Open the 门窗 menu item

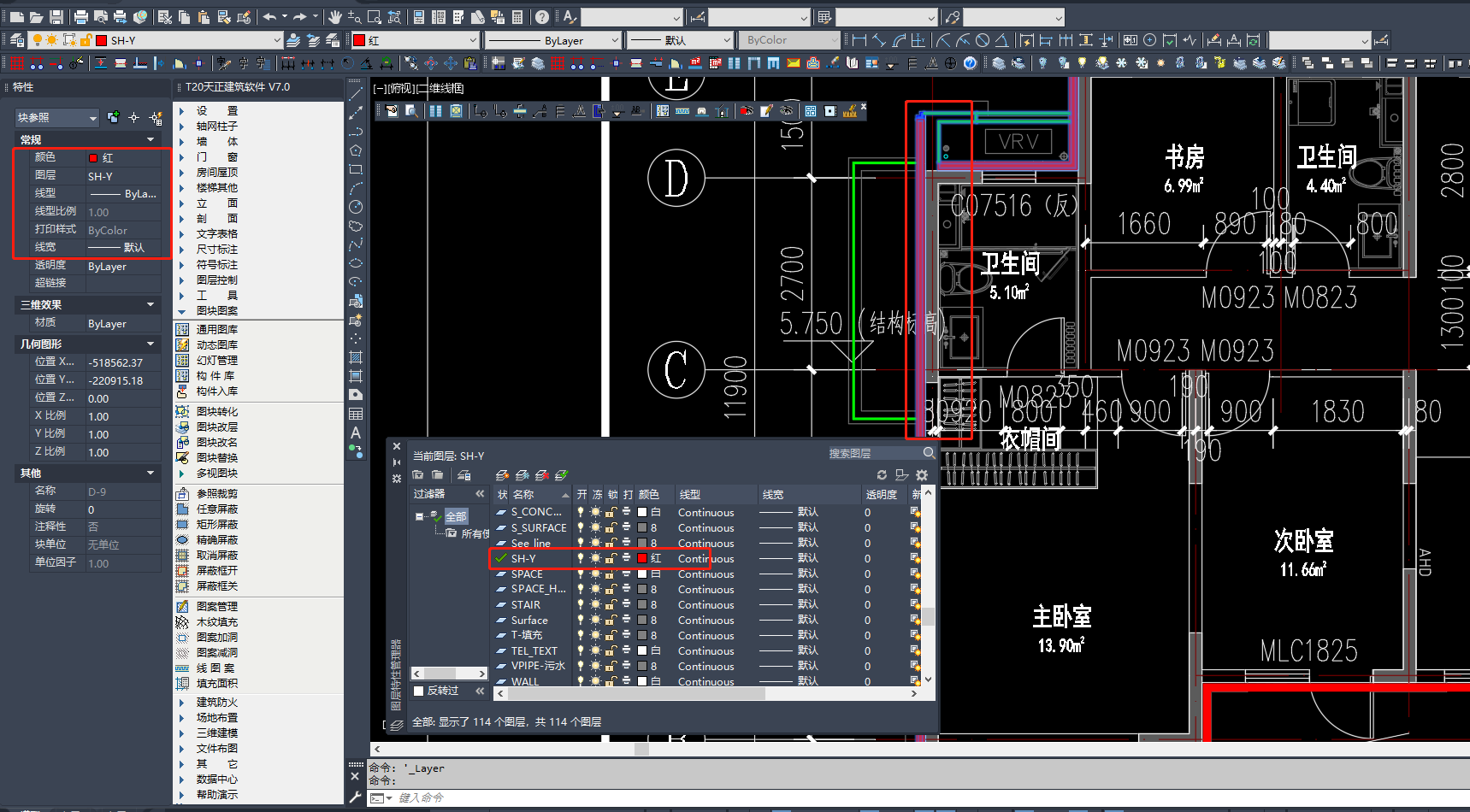pos(217,156)
